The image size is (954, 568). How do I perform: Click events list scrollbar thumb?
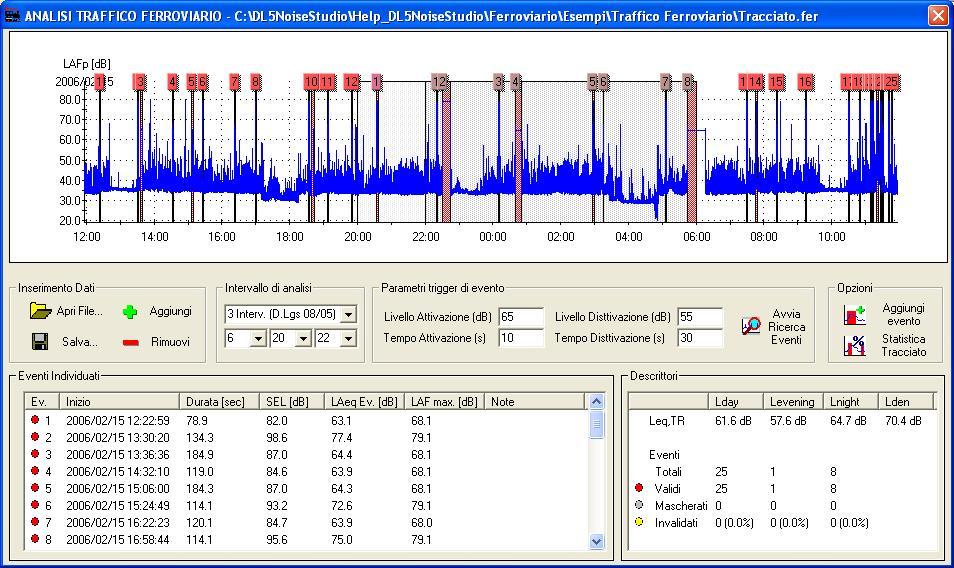pyautogui.click(x=596, y=424)
